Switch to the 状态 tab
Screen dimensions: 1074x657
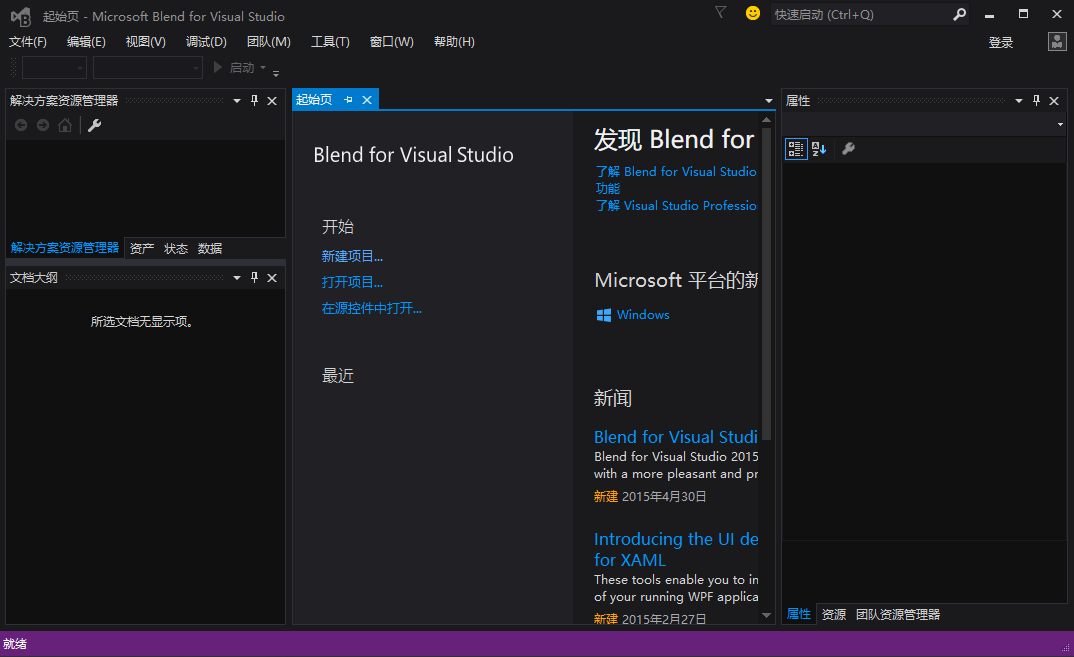pyautogui.click(x=176, y=248)
